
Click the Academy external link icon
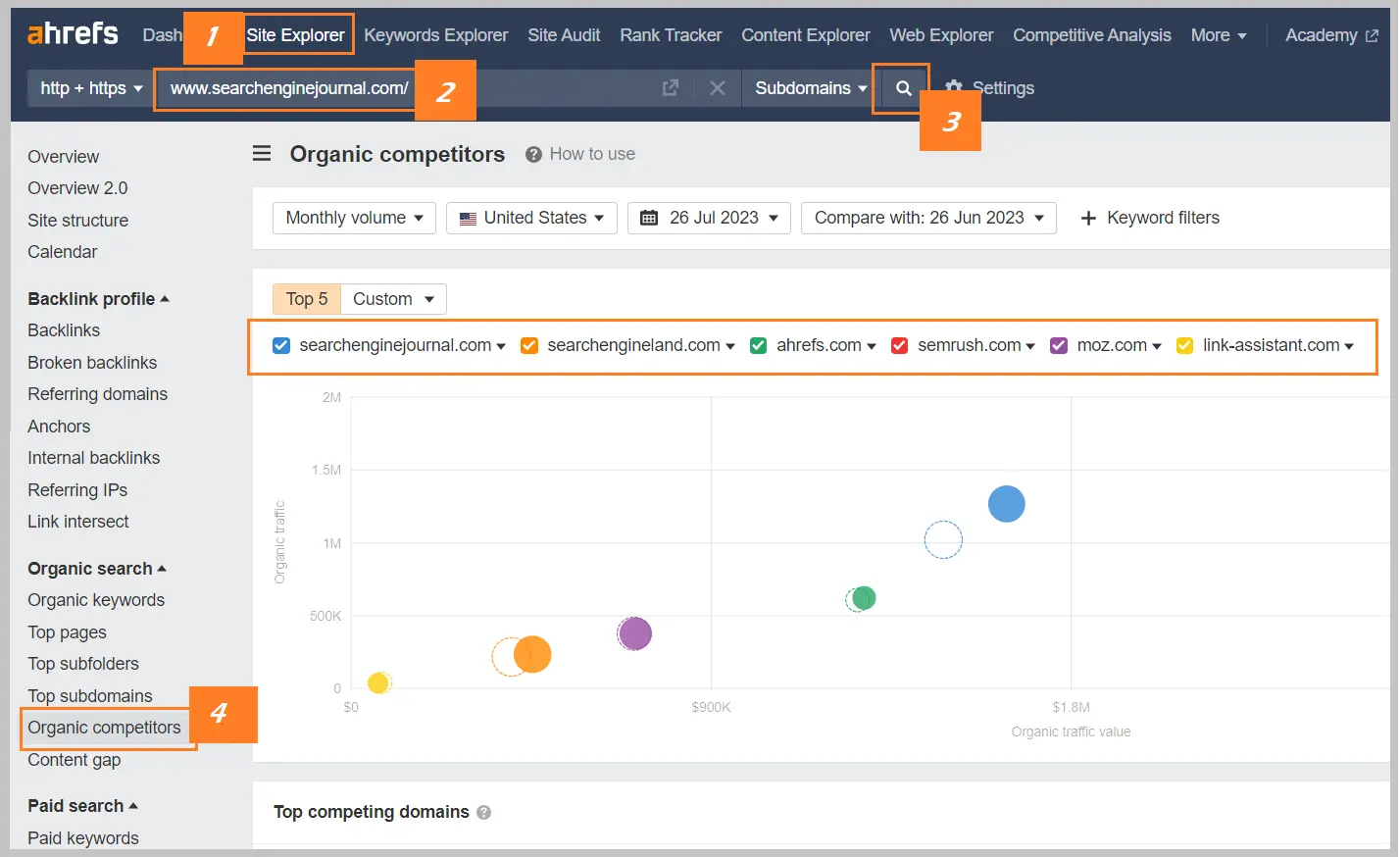[1372, 35]
